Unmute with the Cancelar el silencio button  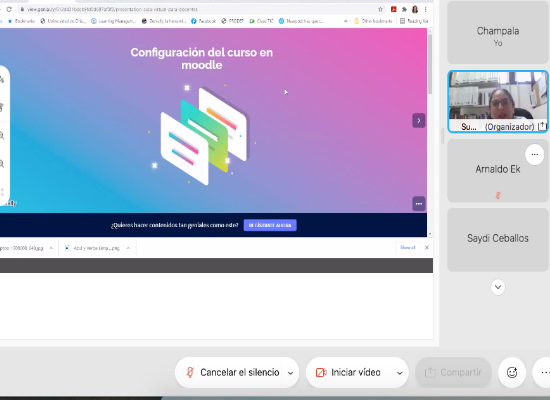[x=233, y=372]
